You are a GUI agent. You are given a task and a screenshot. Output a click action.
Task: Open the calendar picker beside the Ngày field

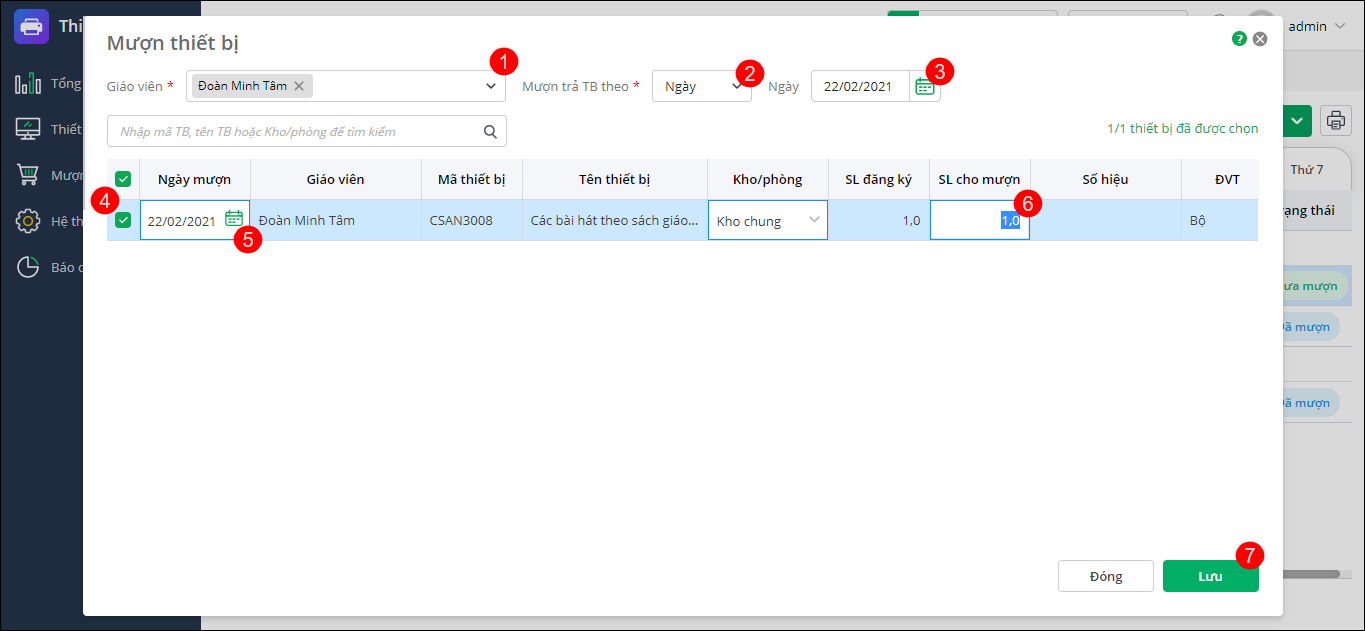tap(925, 87)
